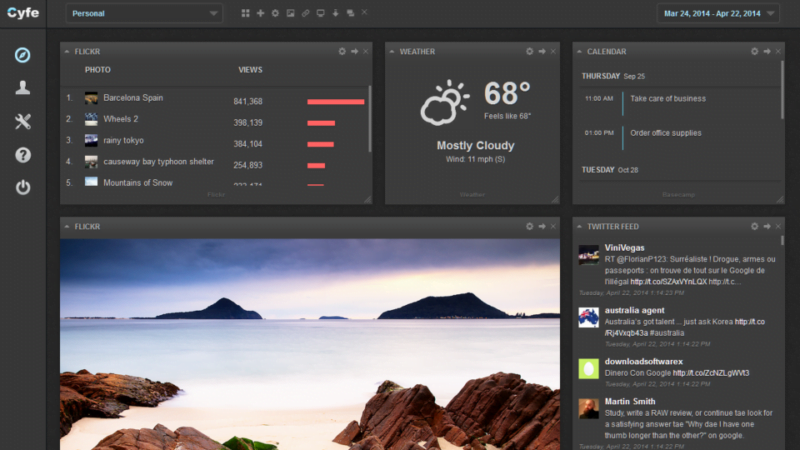Click the Calendar widget arrow export icon
The height and width of the screenshot is (450, 800).
click(767, 51)
